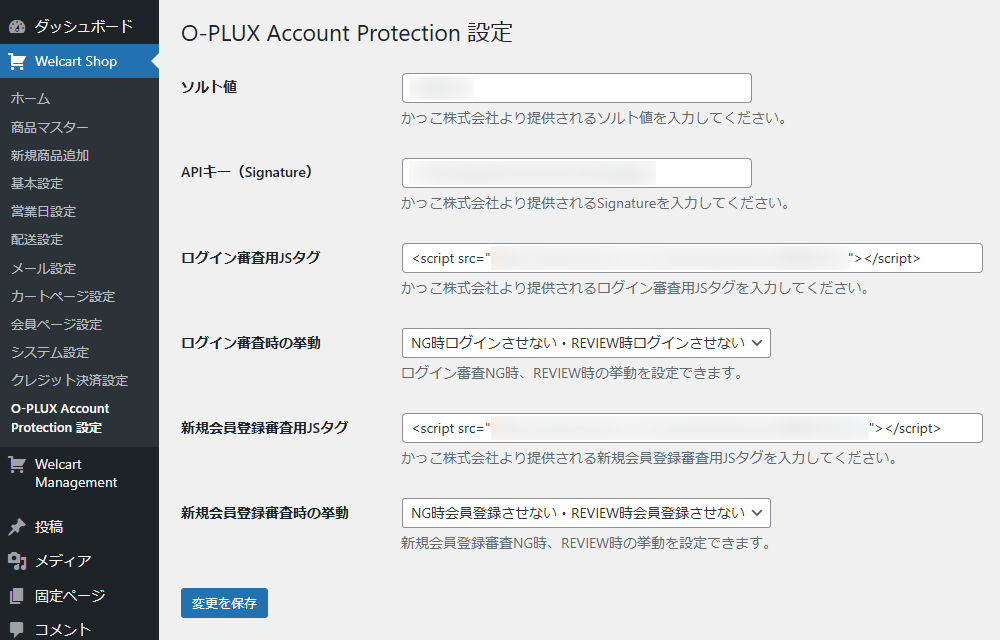Open メール設定 in the sidebar

(43, 268)
